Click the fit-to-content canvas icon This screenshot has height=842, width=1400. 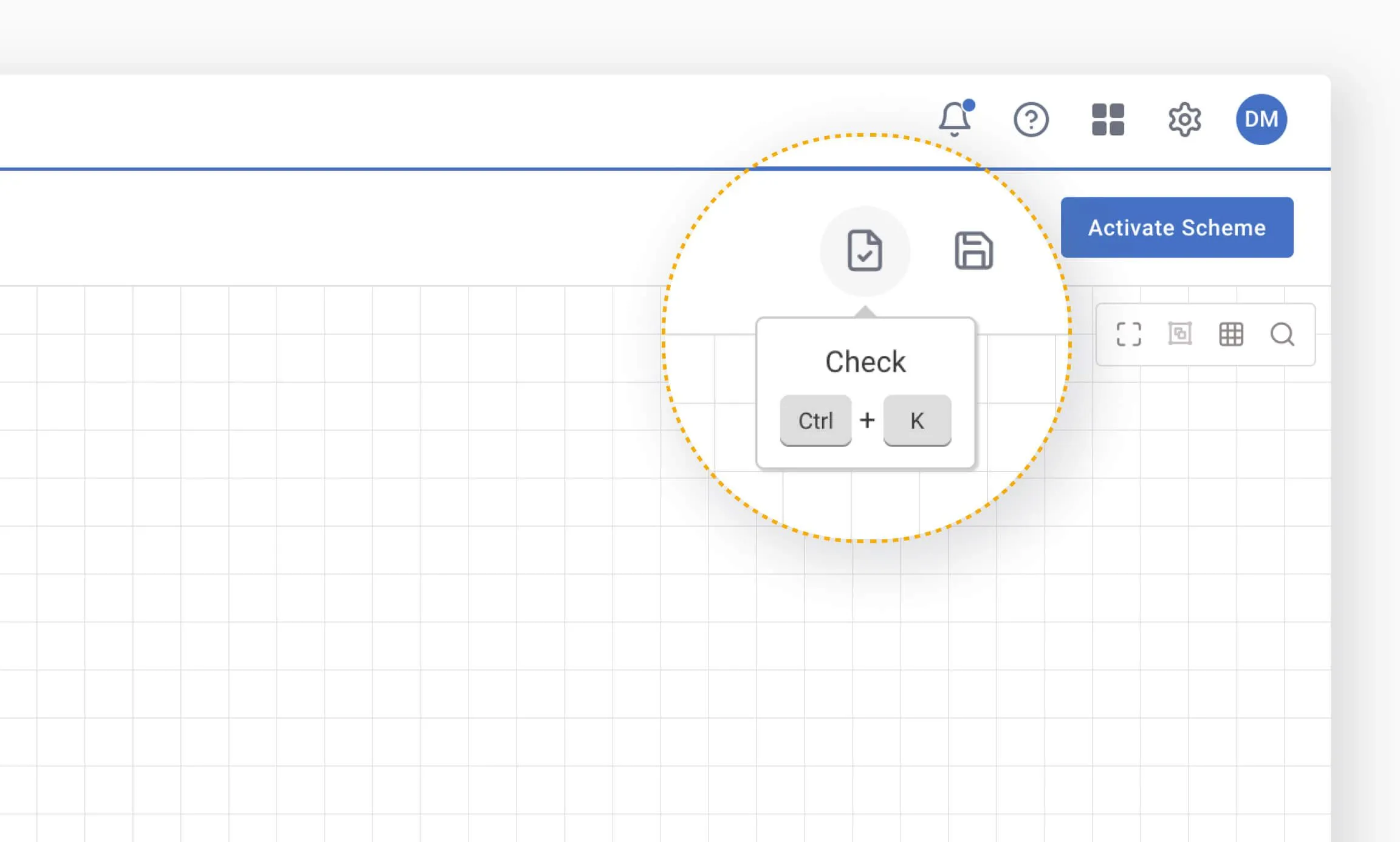coord(1179,334)
